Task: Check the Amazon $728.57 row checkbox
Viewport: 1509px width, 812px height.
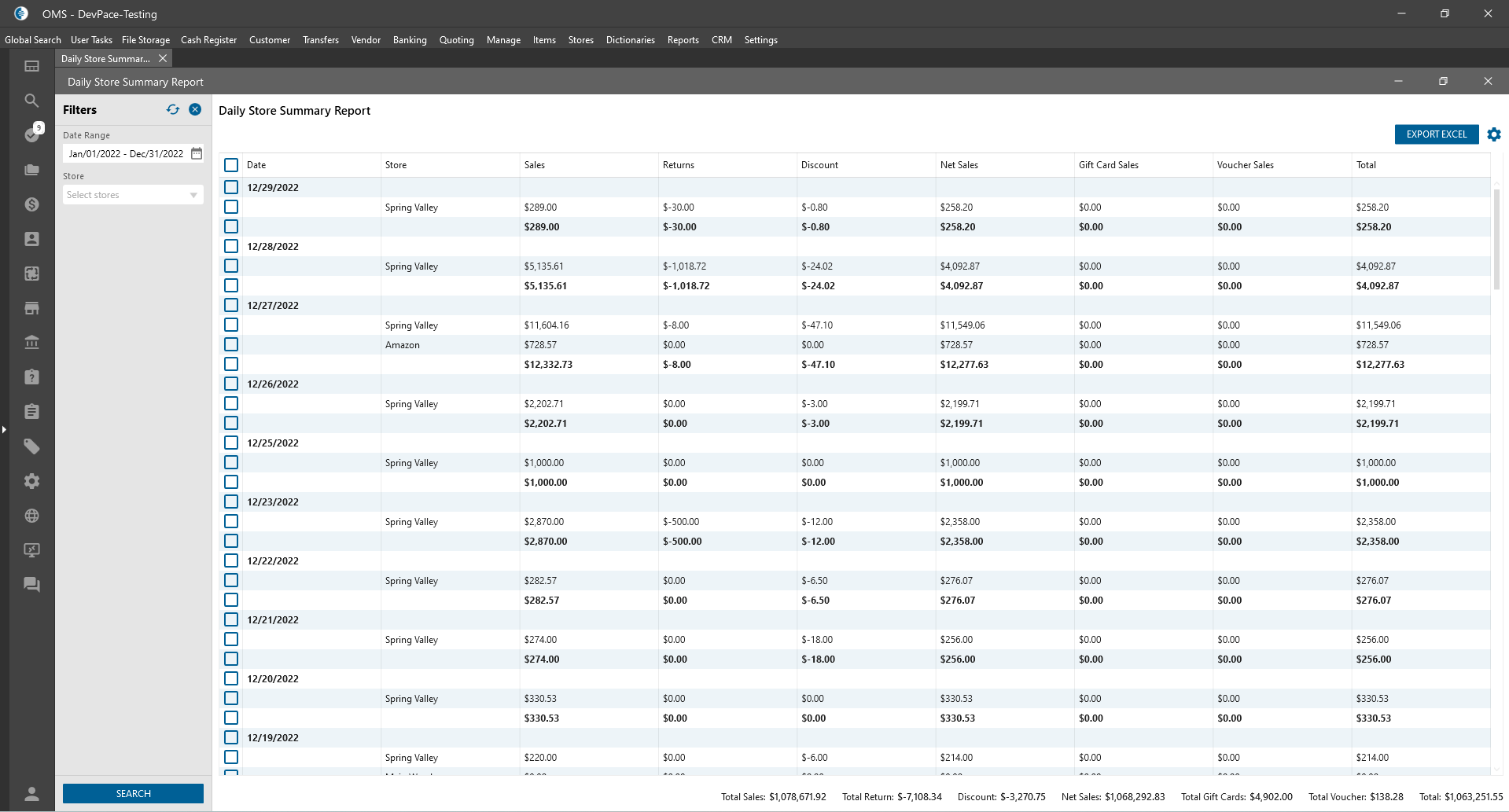Action: 231,344
